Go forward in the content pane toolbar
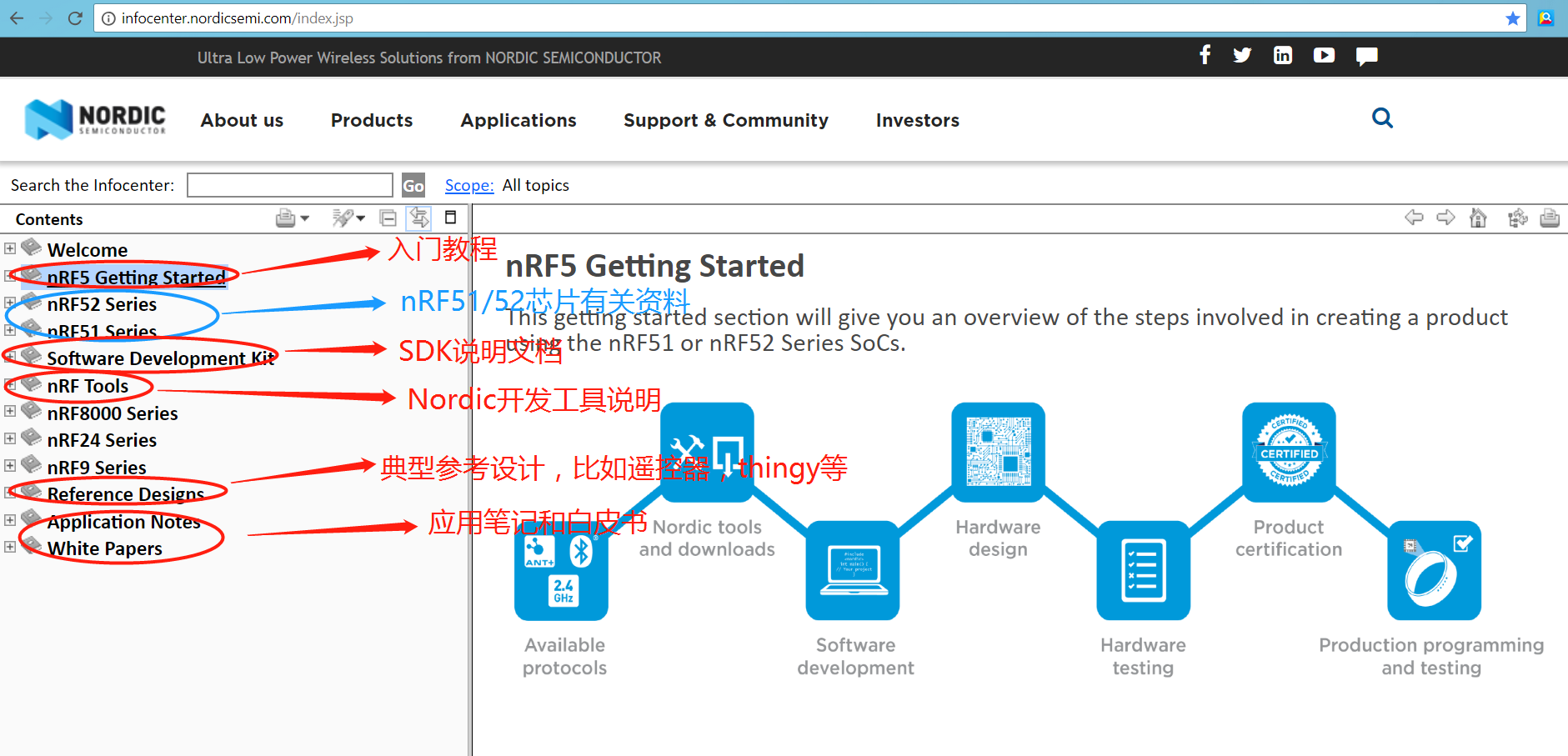 [x=1445, y=218]
